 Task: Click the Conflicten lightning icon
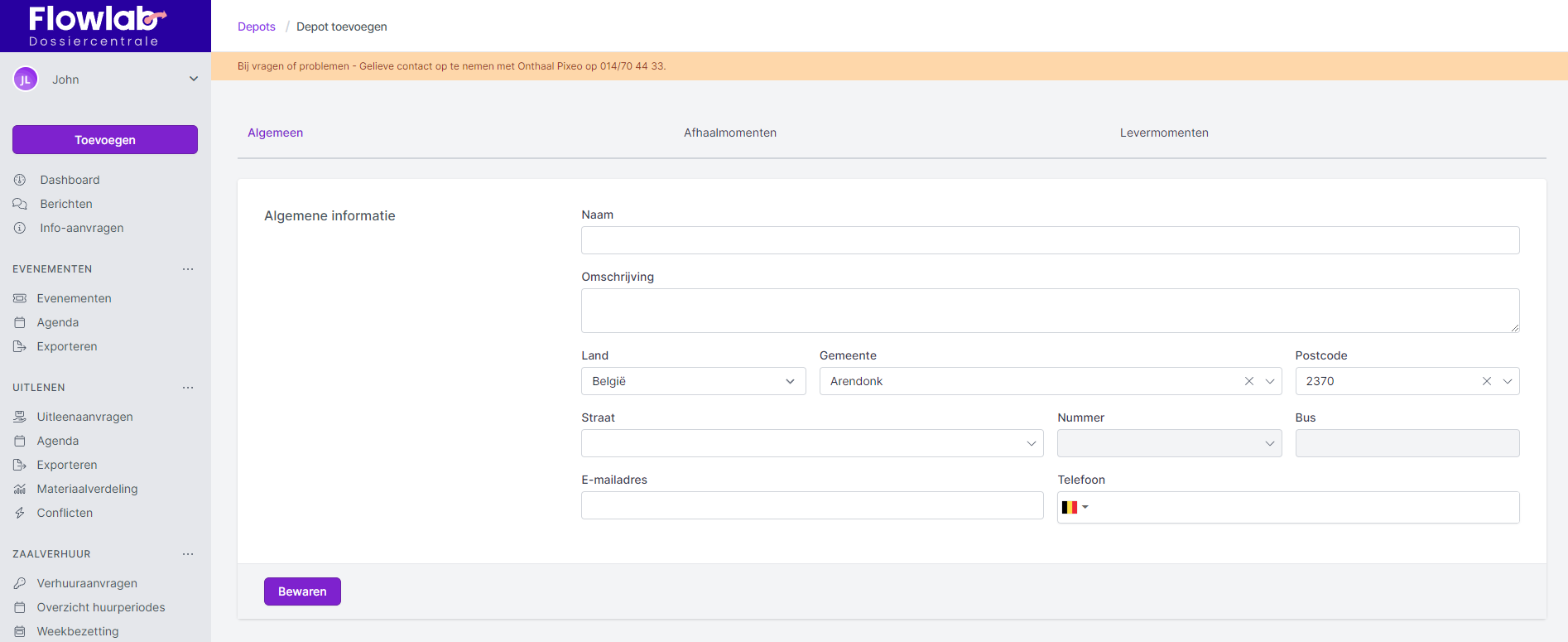coord(20,513)
